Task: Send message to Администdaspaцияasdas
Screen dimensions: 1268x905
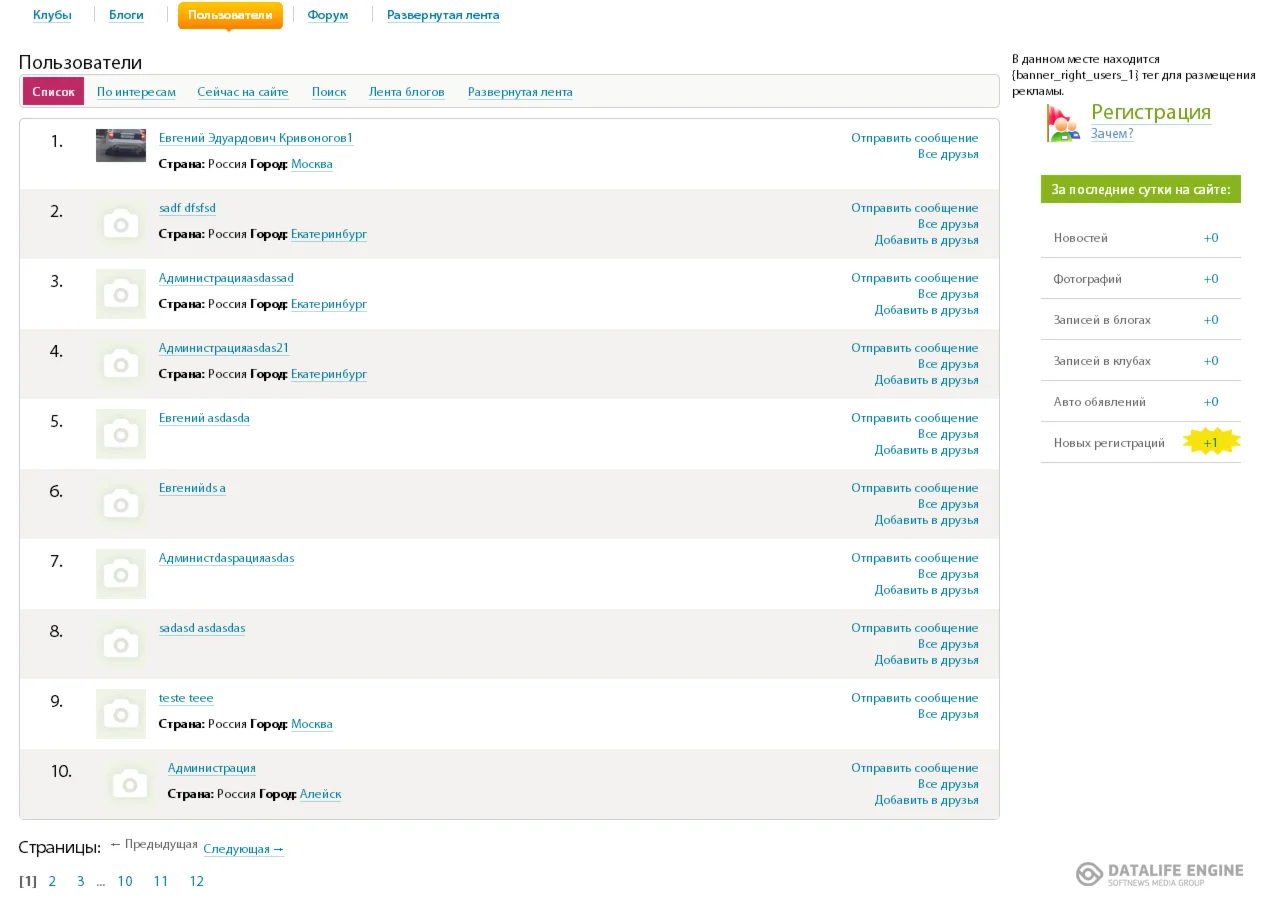Action: point(915,558)
